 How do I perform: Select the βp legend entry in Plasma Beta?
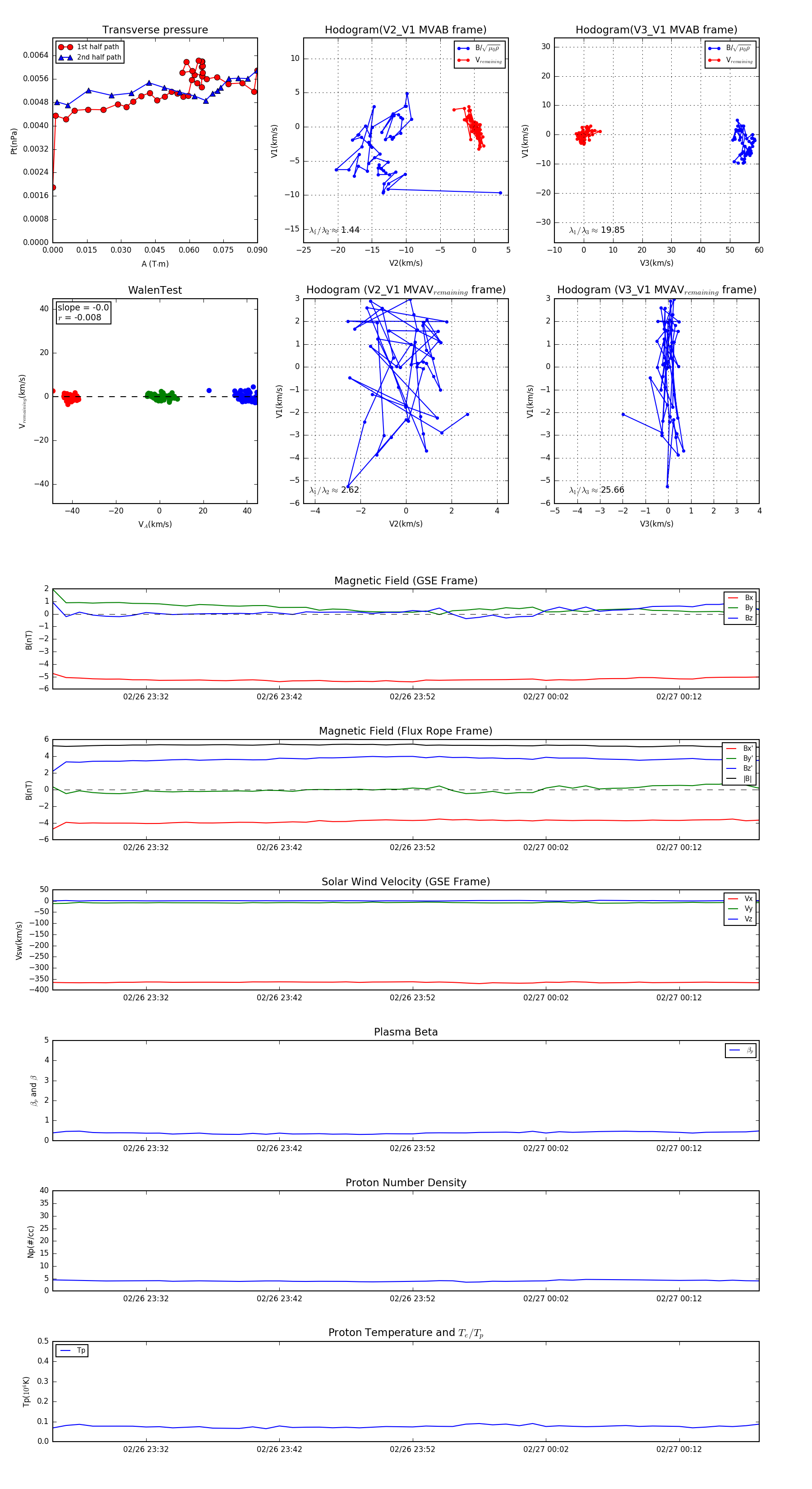[741, 1050]
